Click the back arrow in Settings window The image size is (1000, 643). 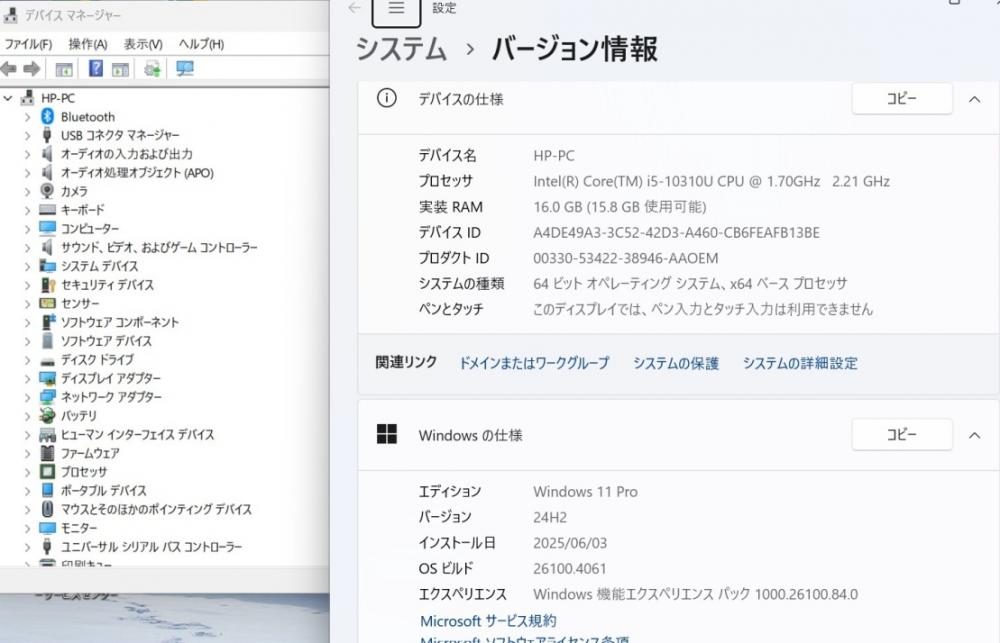coord(355,8)
